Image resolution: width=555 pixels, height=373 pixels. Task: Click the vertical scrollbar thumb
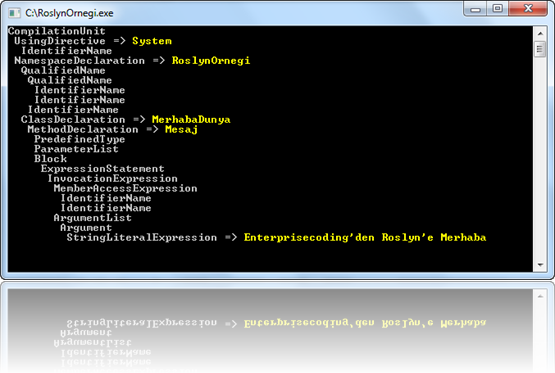540,49
